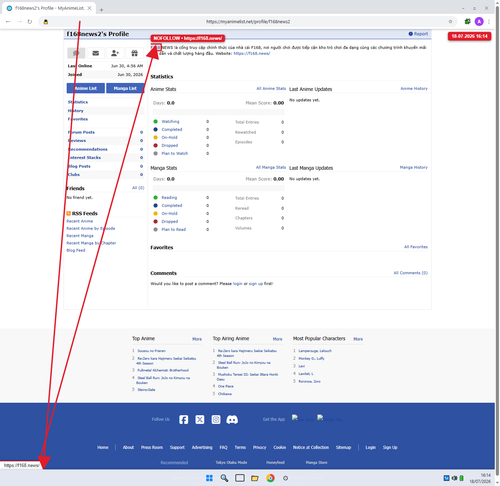
Task: Open Blog Posts in sidebar
Action: click(79, 166)
